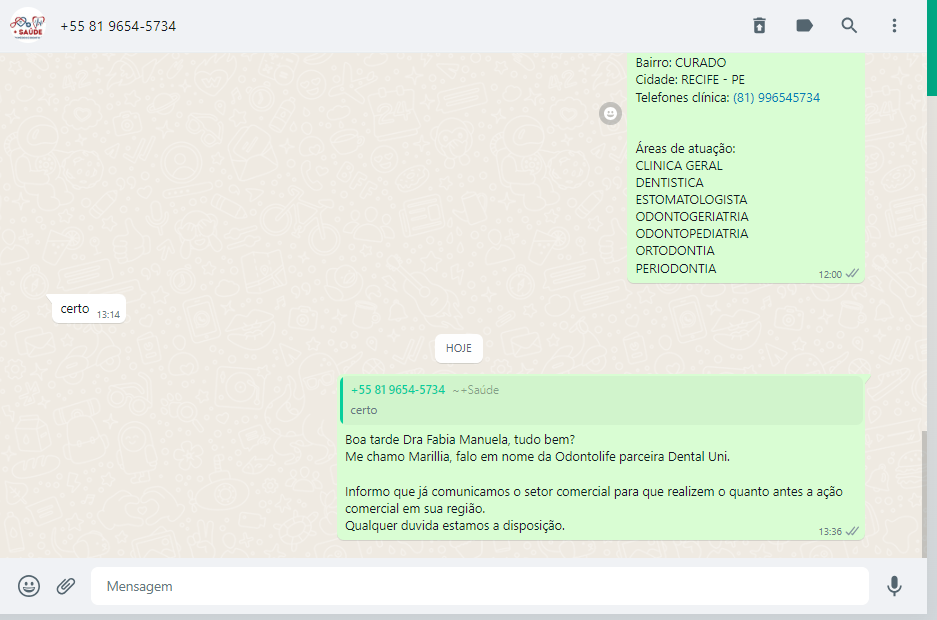Click the 'ODONTOPEDIATRIA' line in the message
The height and width of the screenshot is (620, 937).
pos(691,234)
